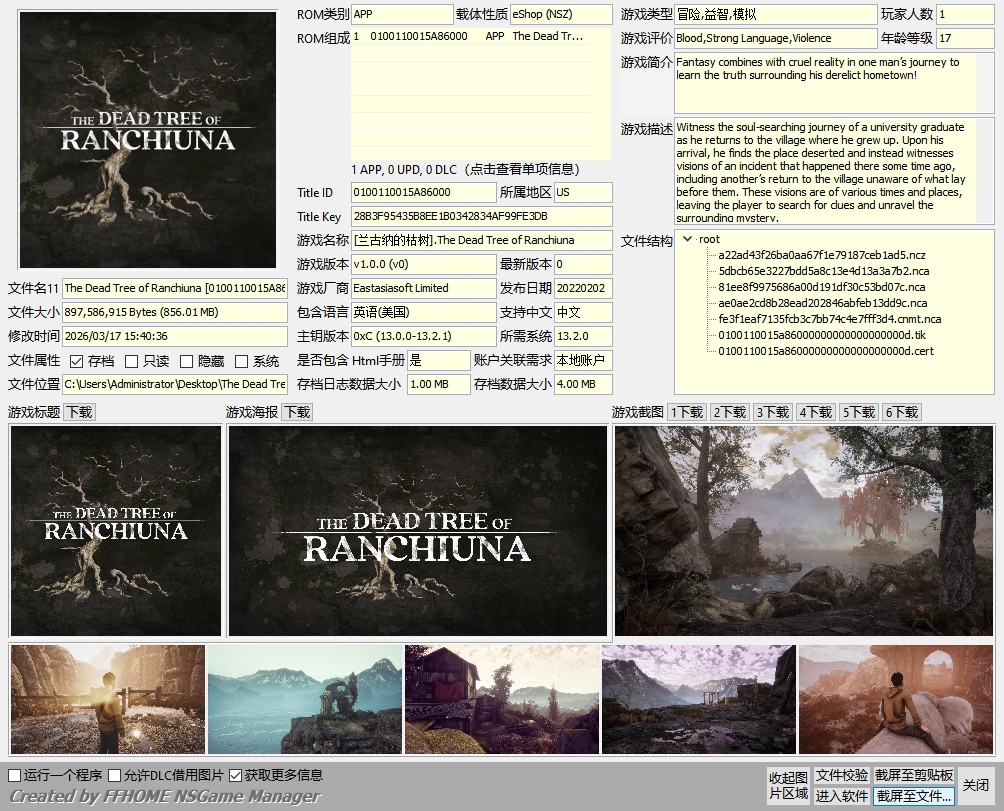Click the 文件校验 button
1004x811 pixels.
click(x=841, y=776)
